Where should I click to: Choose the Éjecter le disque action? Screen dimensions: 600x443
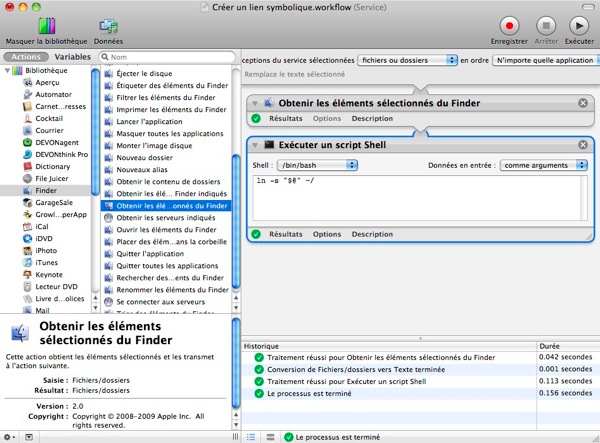144,73
